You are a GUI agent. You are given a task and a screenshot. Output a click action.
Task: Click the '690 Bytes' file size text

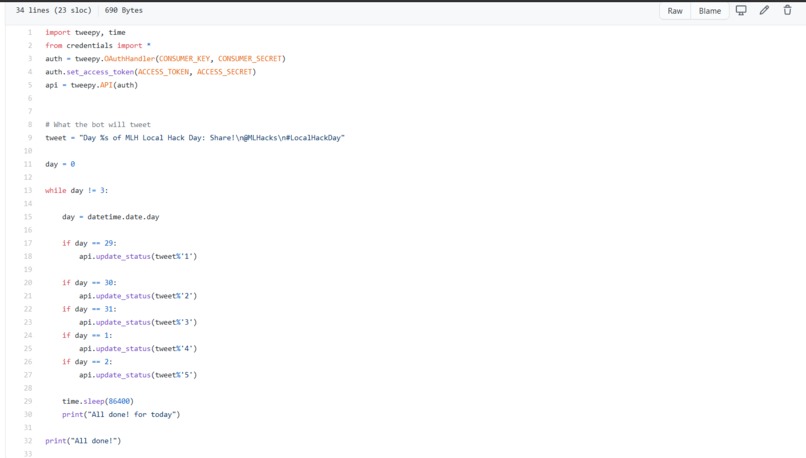(x=124, y=10)
